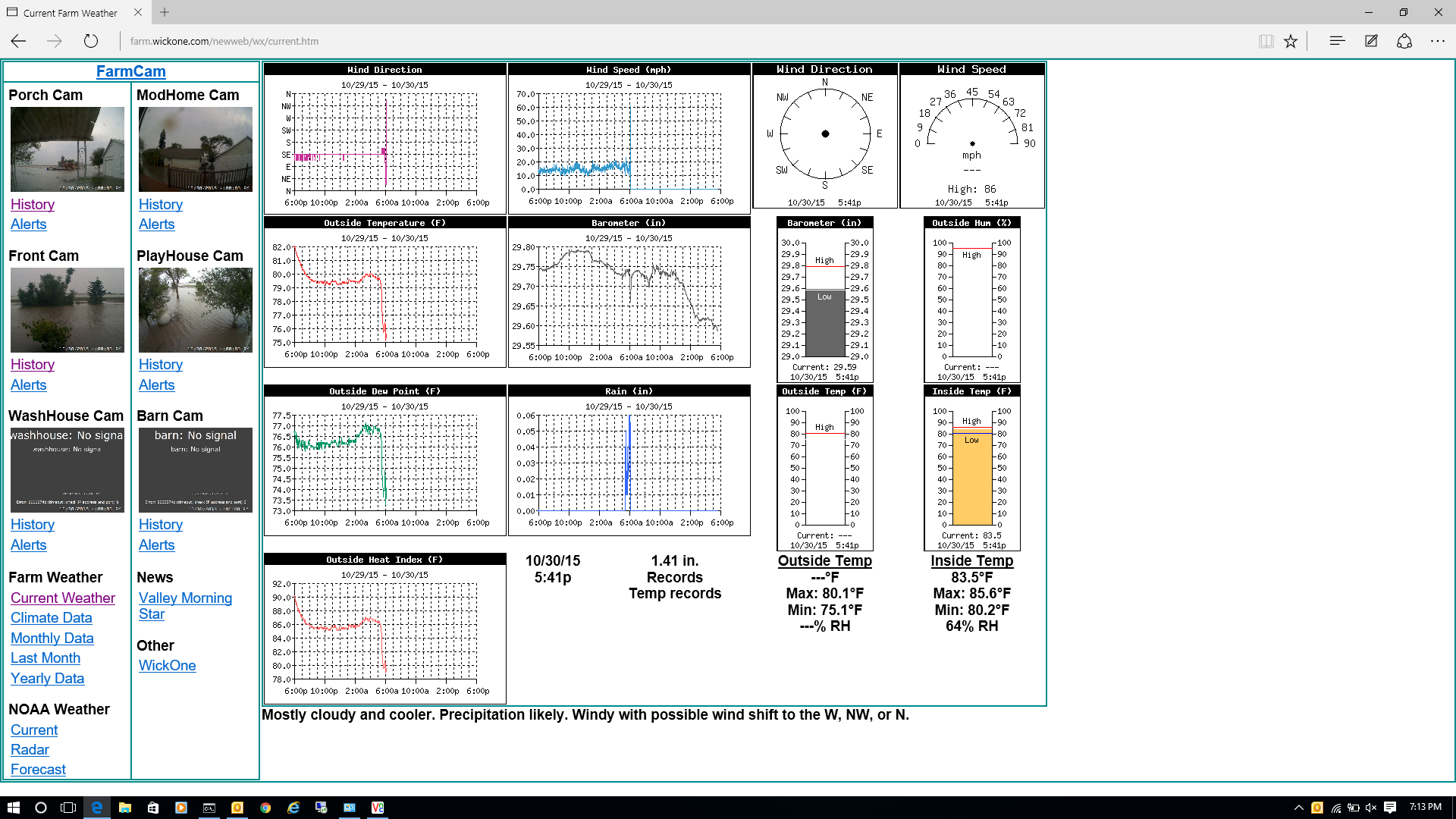View the Porch Cam thumbnail
Viewport: 1456px width, 819px height.
67,149
